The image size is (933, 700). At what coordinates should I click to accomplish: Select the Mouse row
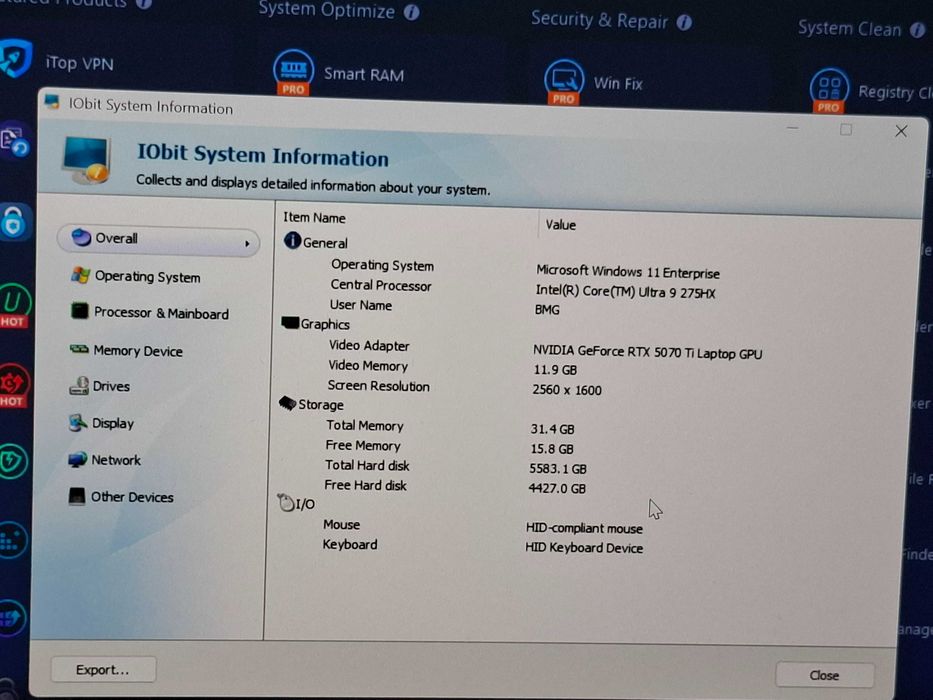pyautogui.click(x=483, y=526)
